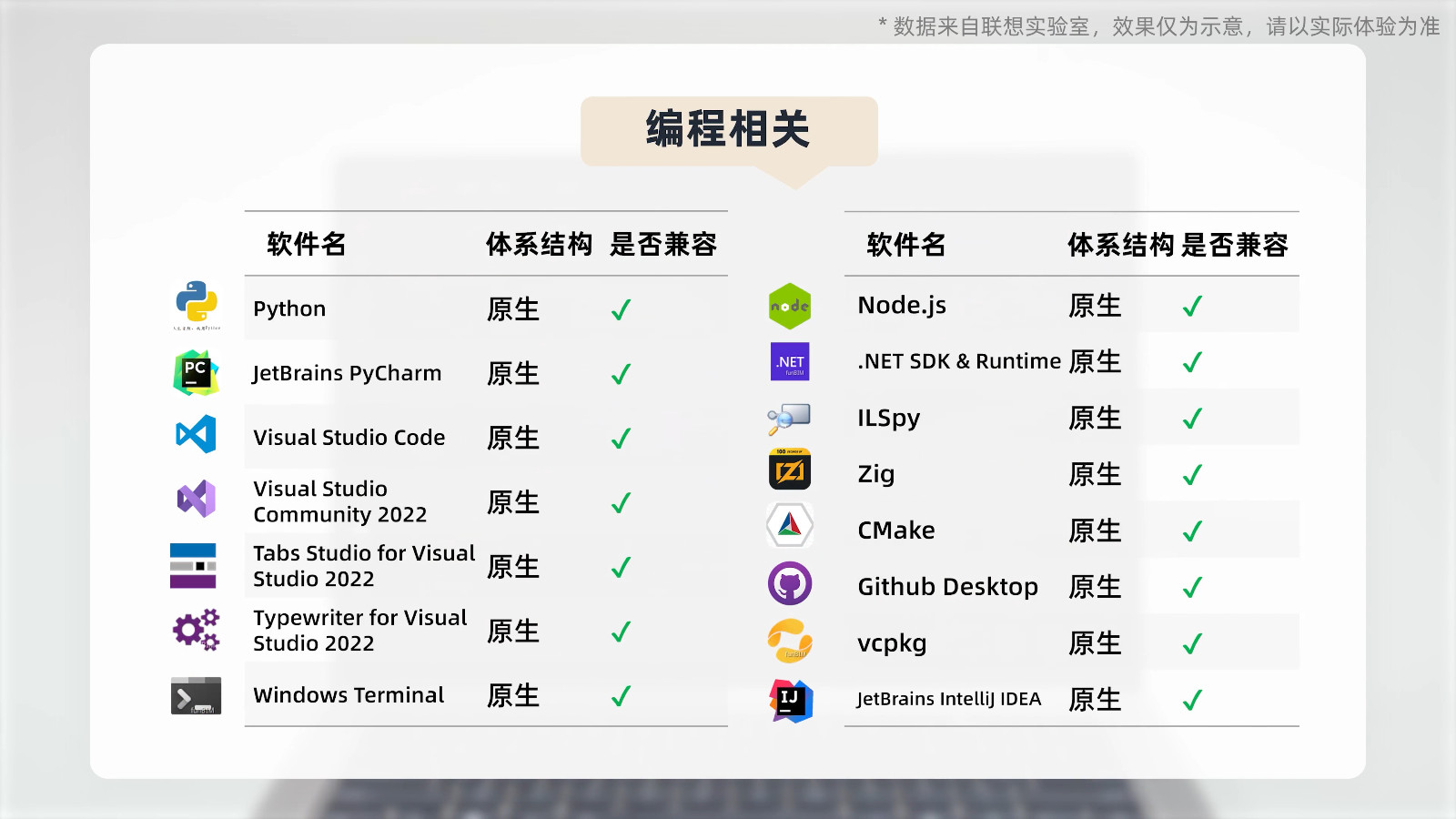Click the Visual Studio Community 2022 icon
This screenshot has width=1456, height=819.
coord(196,499)
